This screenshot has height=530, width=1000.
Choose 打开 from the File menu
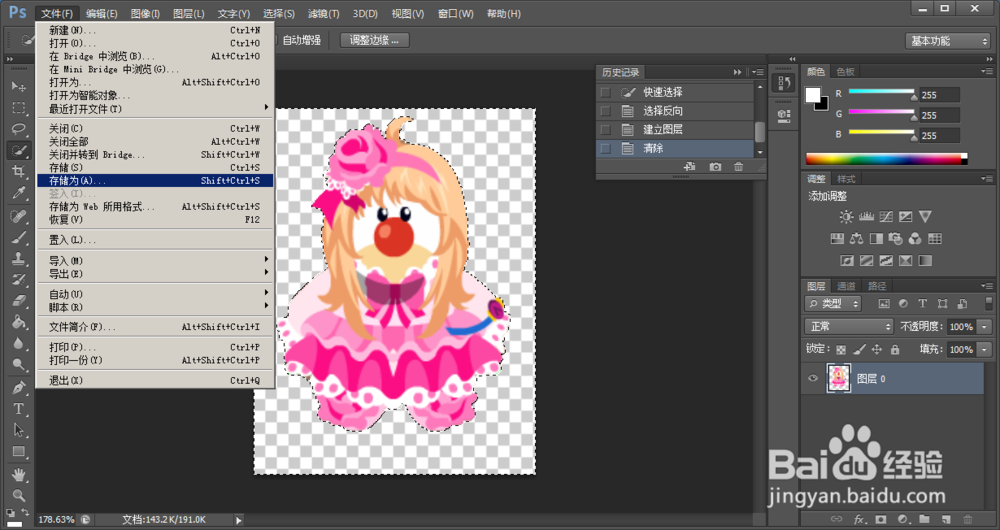click(155, 43)
